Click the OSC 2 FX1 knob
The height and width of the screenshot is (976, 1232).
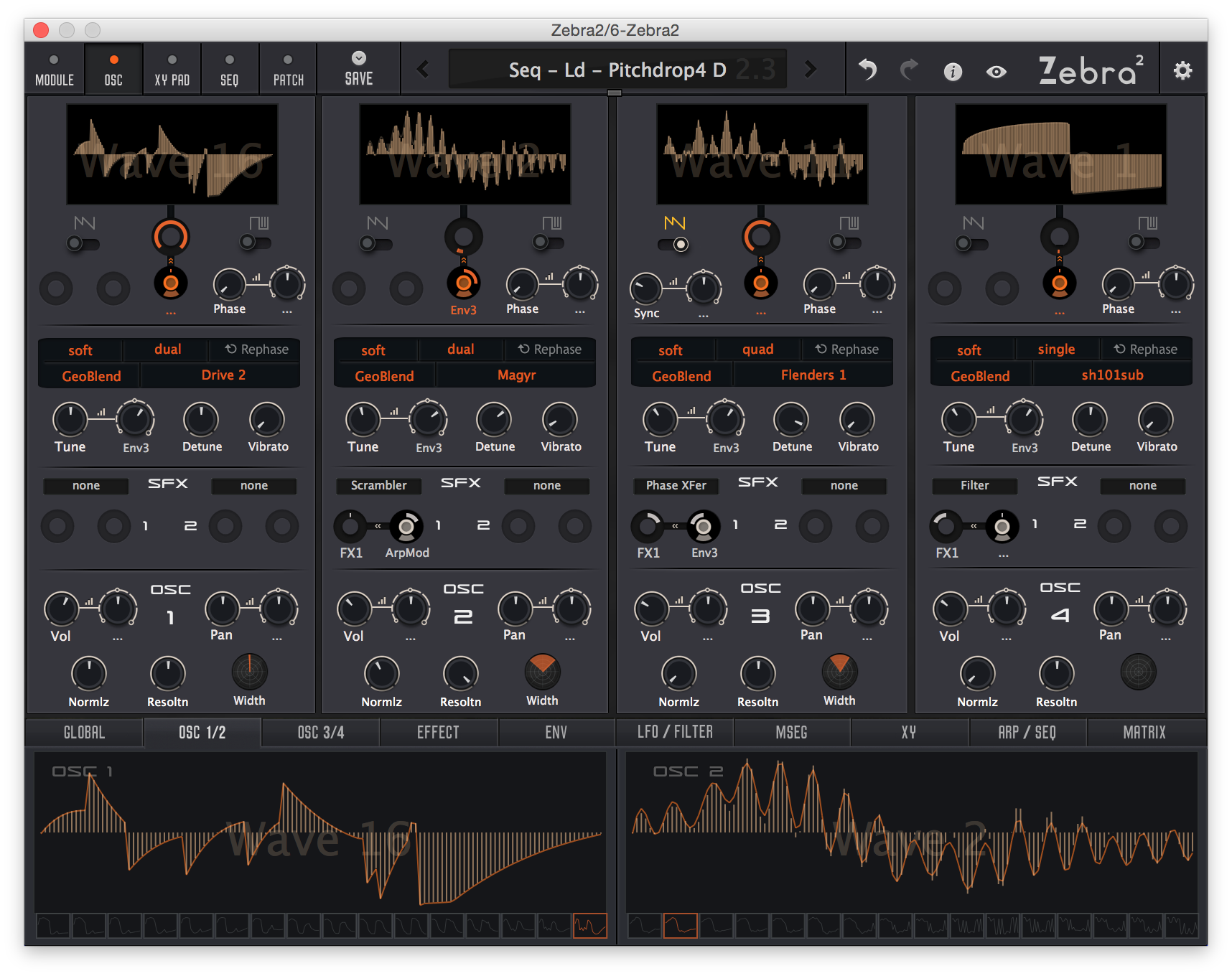point(350,526)
